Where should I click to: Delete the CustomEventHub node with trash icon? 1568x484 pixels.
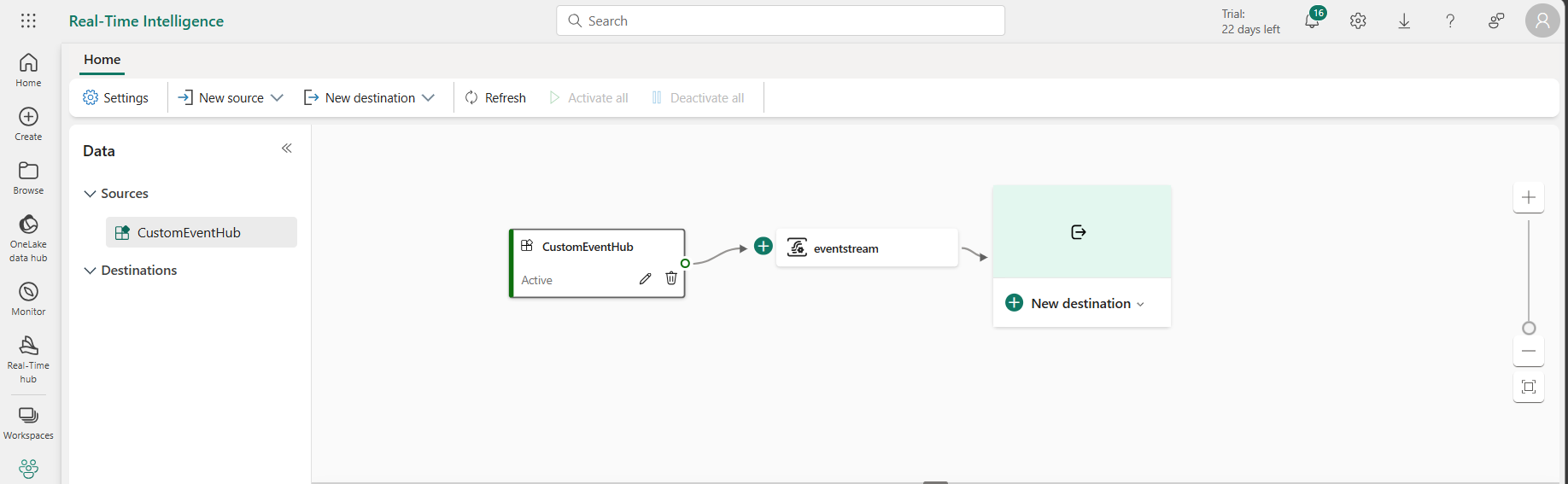click(671, 278)
